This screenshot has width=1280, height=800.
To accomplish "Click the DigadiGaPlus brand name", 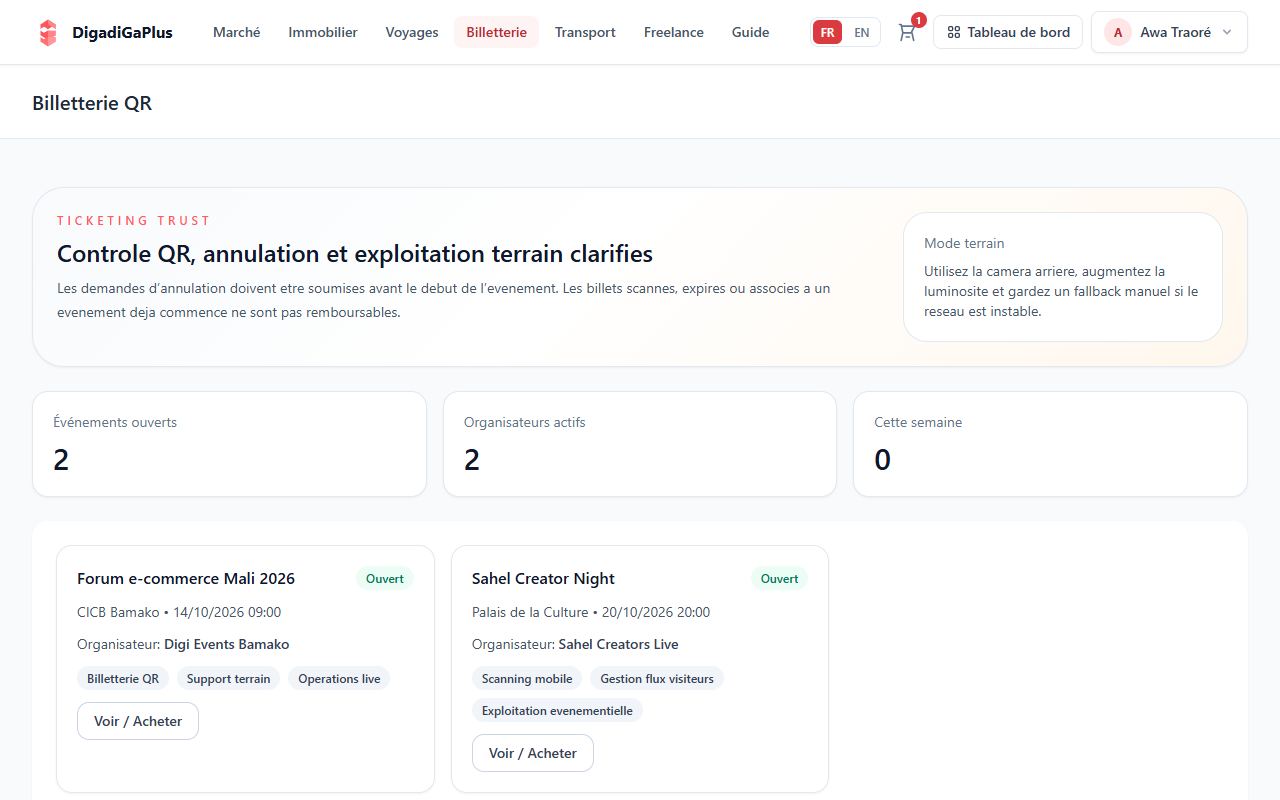I will point(122,32).
